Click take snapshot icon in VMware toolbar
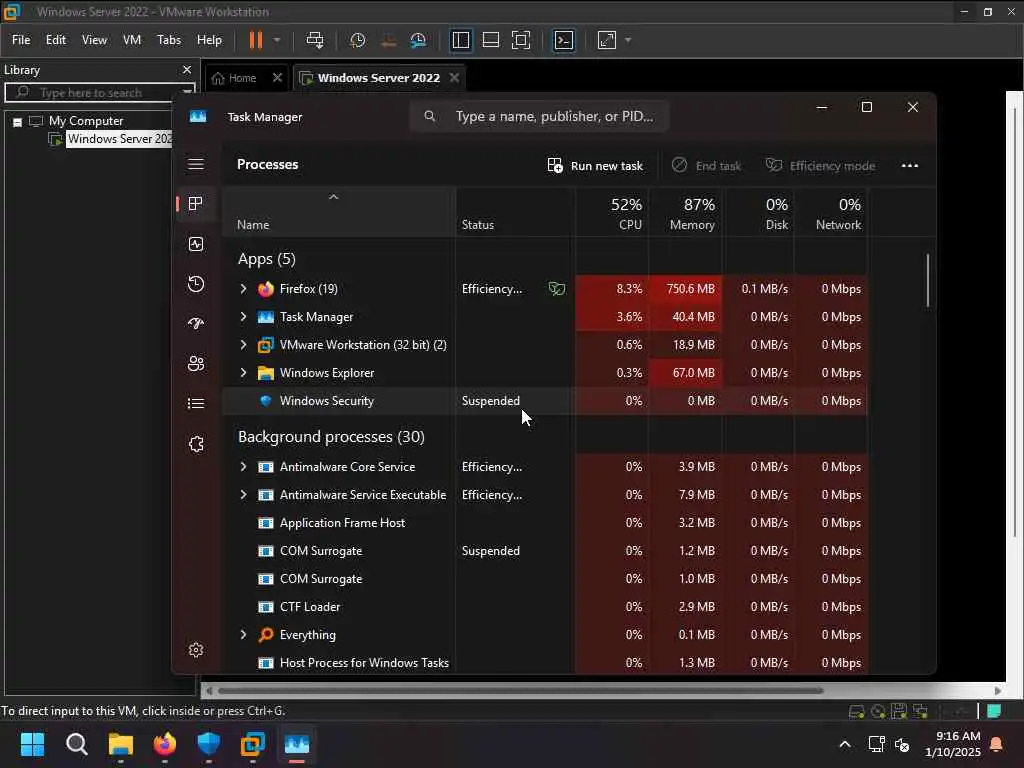 (357, 40)
